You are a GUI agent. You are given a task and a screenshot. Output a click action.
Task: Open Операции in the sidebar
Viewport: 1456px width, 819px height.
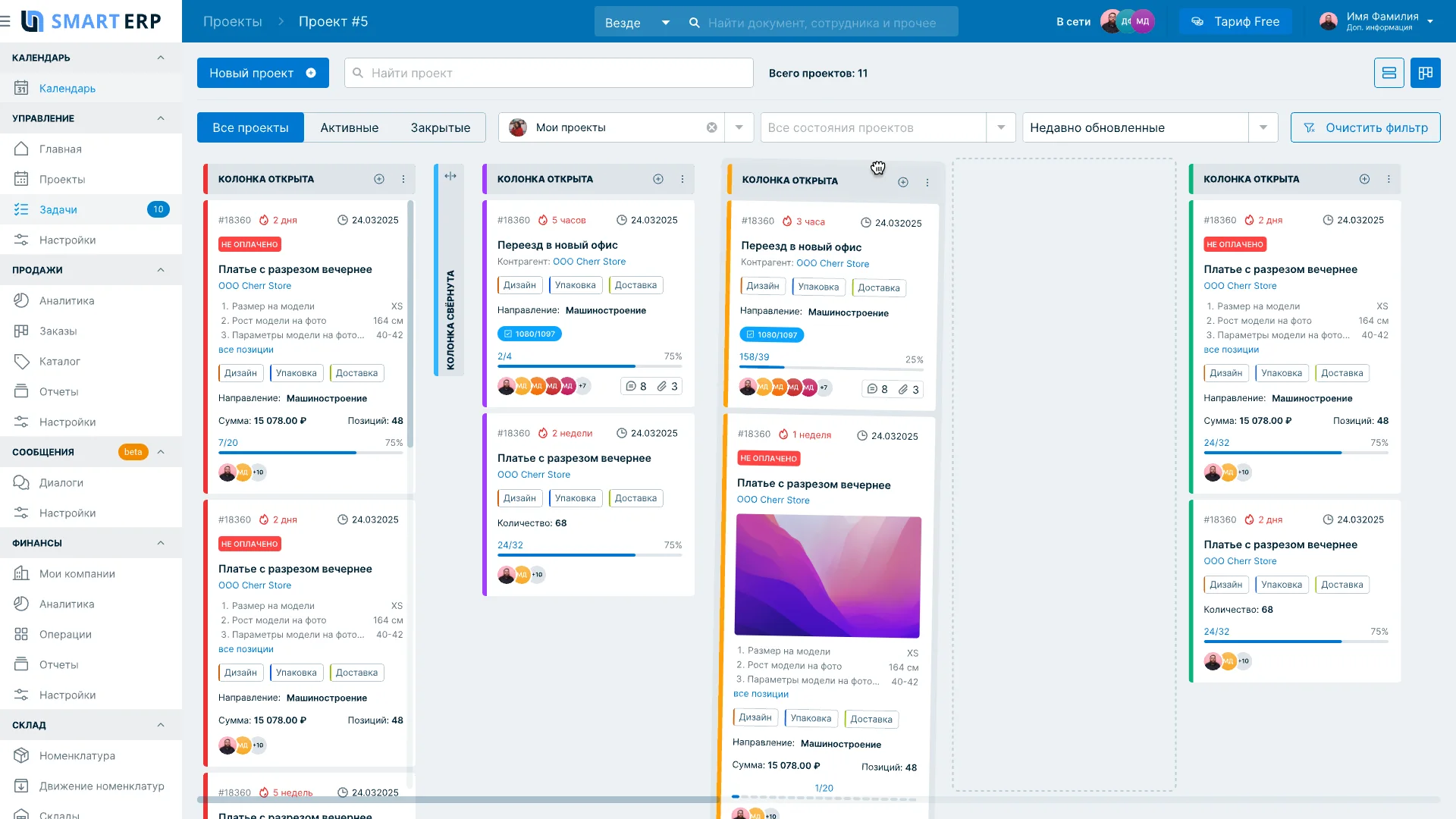tap(91, 634)
